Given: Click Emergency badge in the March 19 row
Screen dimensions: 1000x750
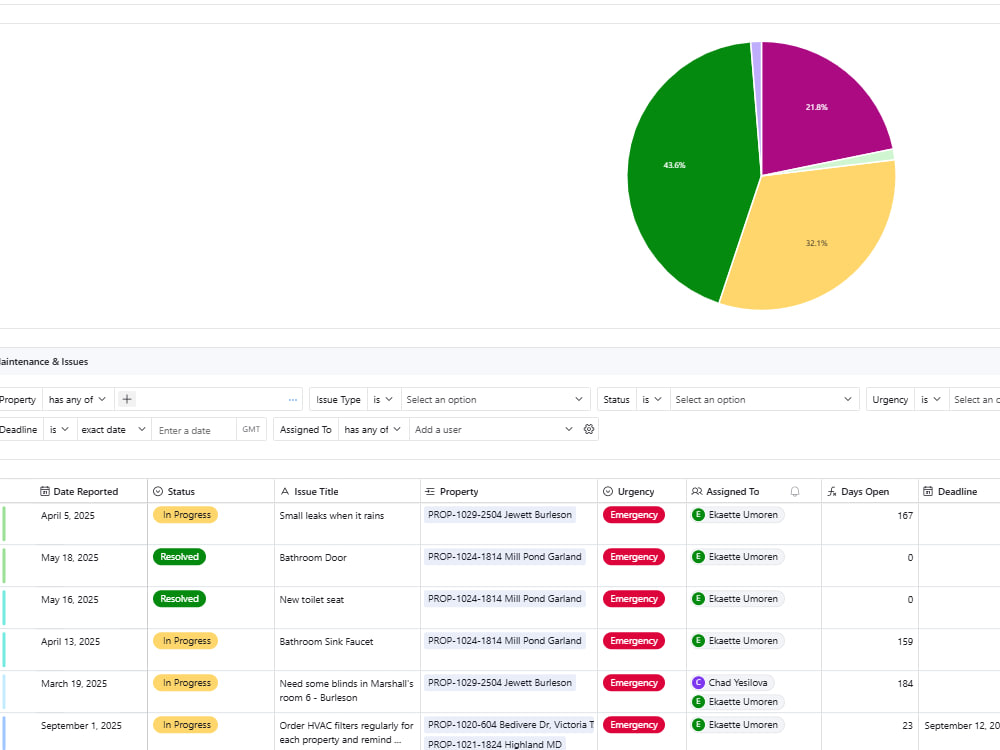Looking at the screenshot, I should pos(634,682).
